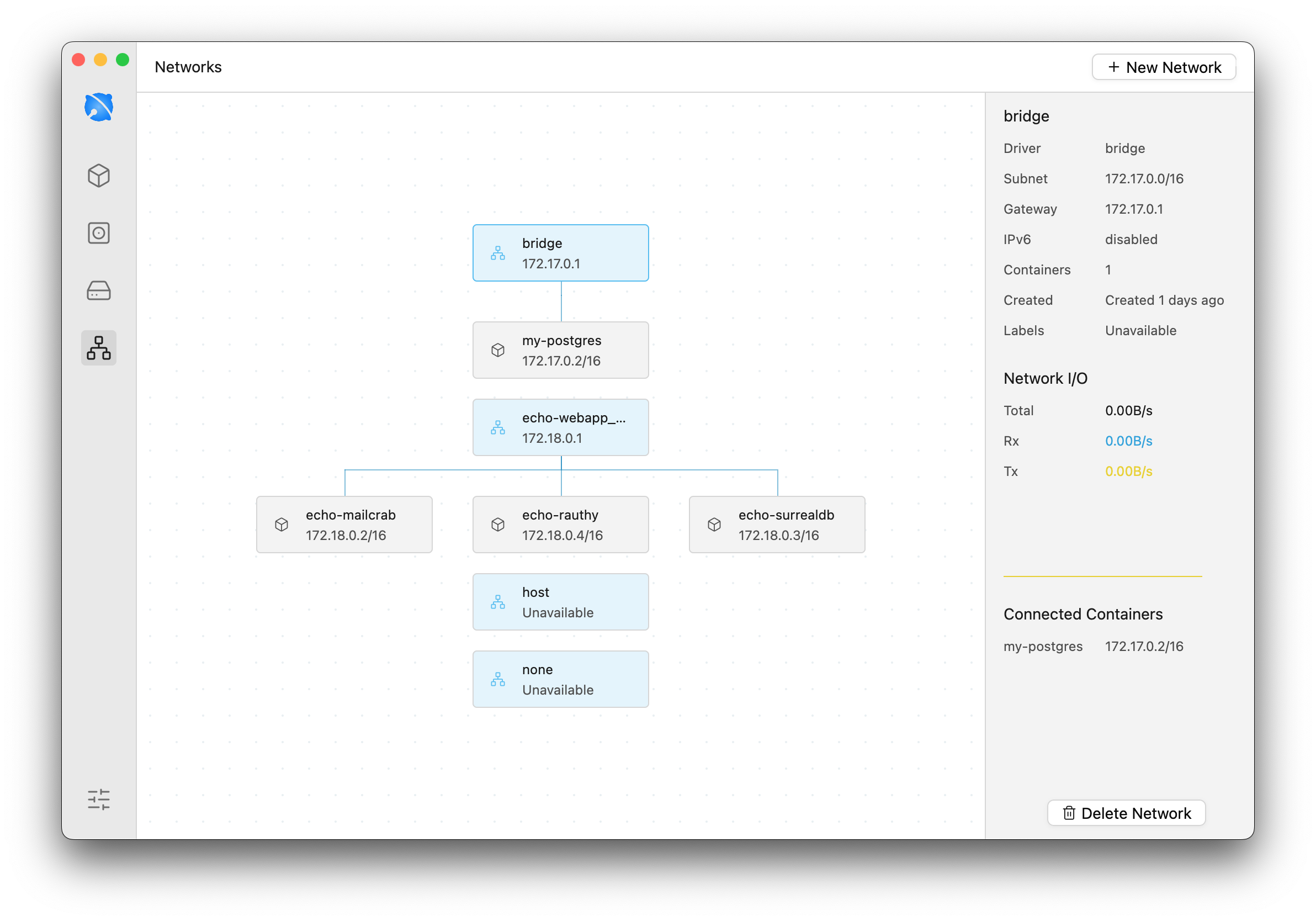
Task: Select the none network node
Action: click(560, 679)
